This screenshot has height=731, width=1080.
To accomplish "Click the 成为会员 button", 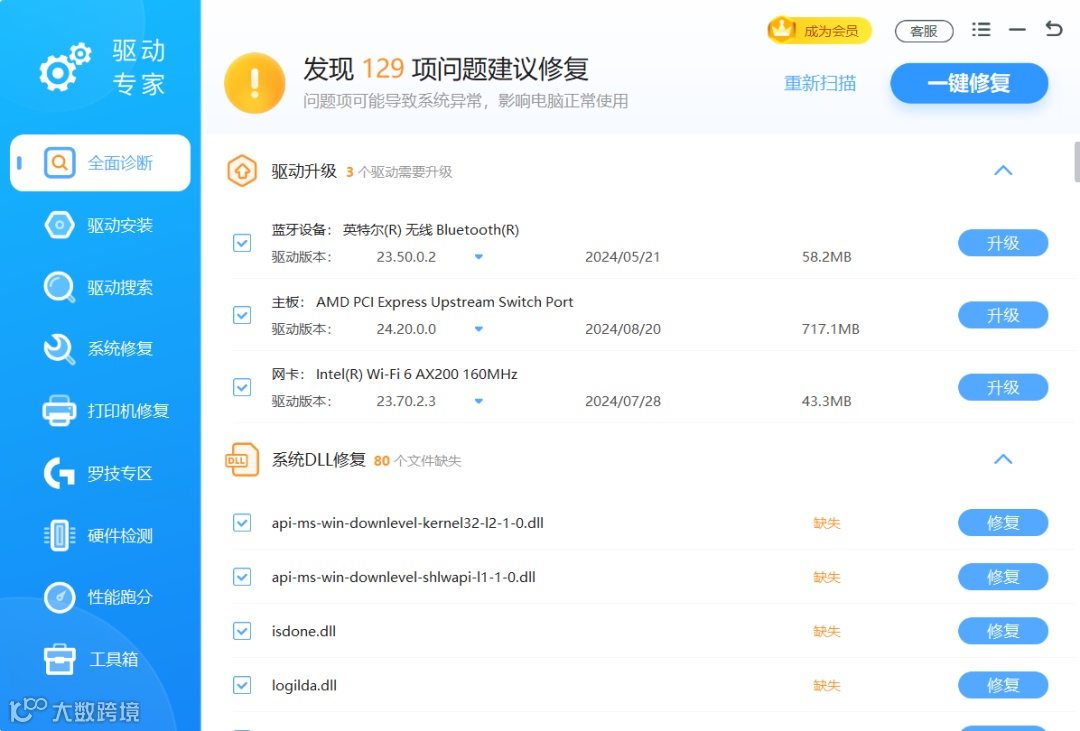I will 820,30.
